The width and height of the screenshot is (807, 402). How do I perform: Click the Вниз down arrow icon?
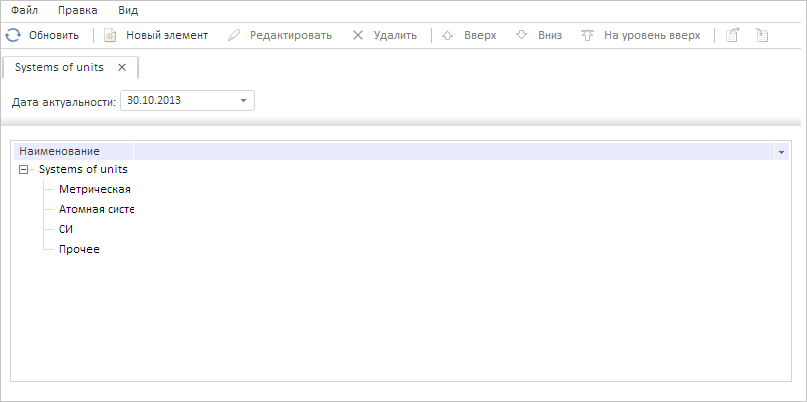[x=521, y=35]
